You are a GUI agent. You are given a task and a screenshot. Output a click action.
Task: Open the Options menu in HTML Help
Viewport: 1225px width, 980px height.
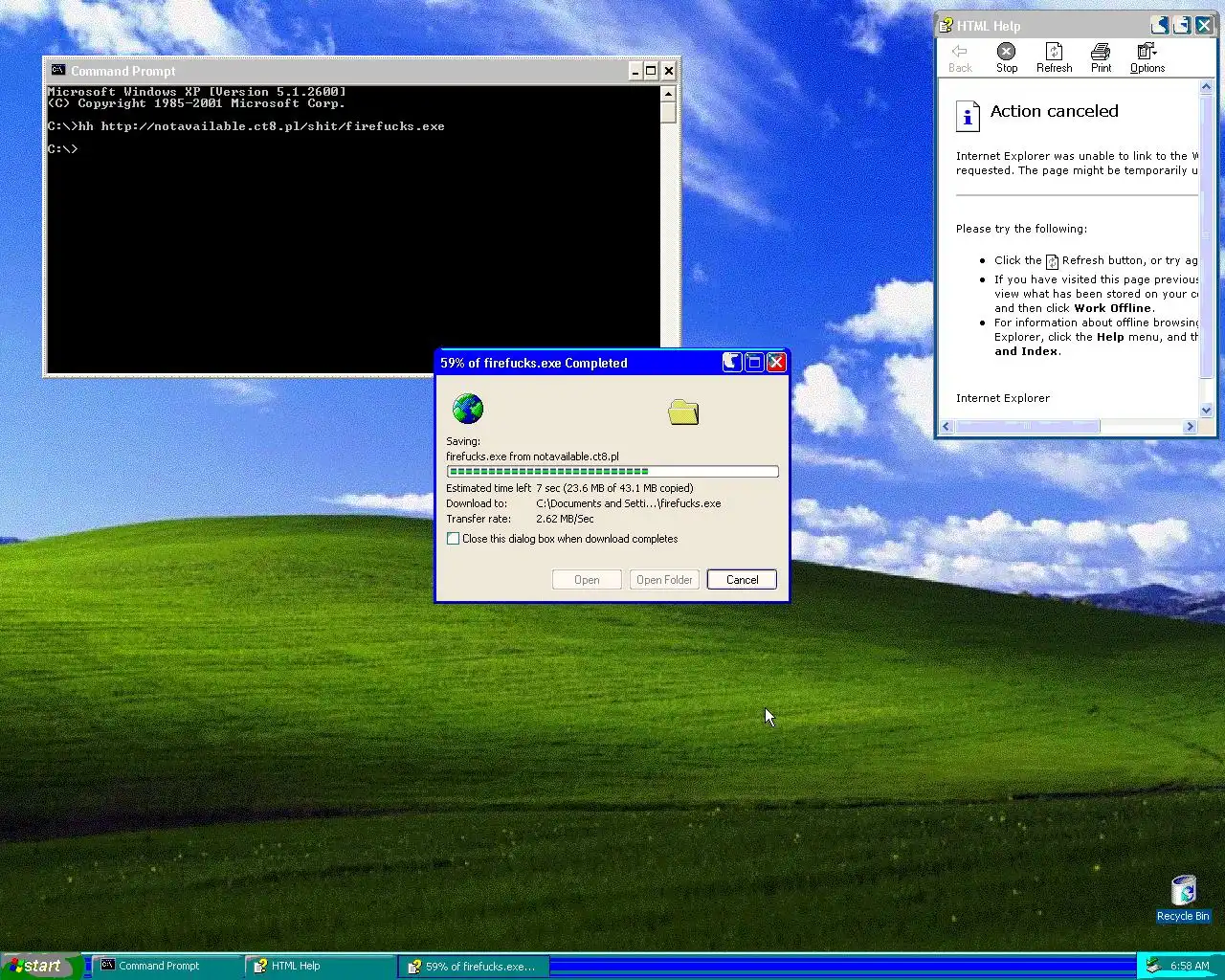pos(1147,57)
